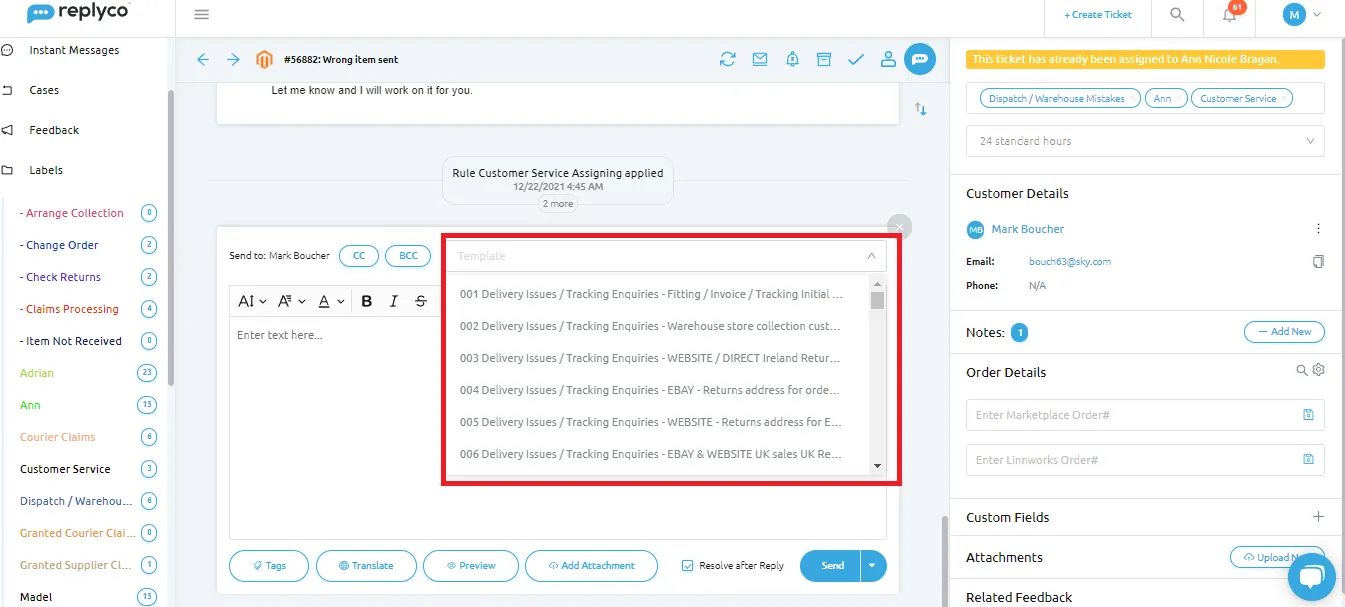Click the template list scrollbar down arrow
This screenshot has height=607, width=1345.
tap(878, 466)
